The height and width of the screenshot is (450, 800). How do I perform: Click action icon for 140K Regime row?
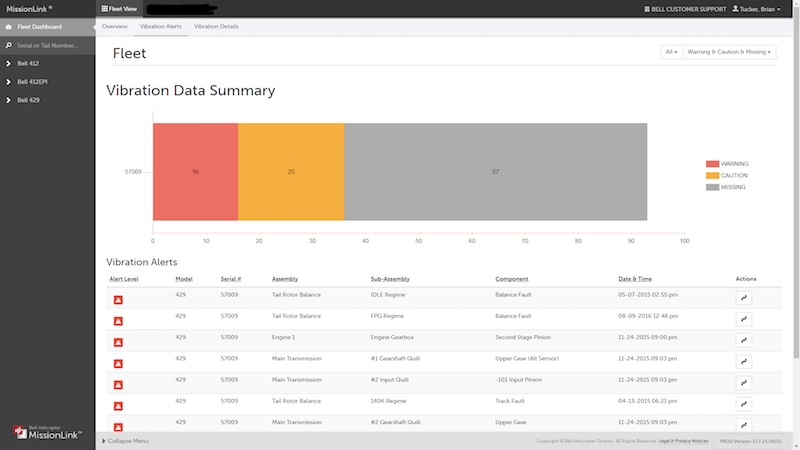(743, 404)
